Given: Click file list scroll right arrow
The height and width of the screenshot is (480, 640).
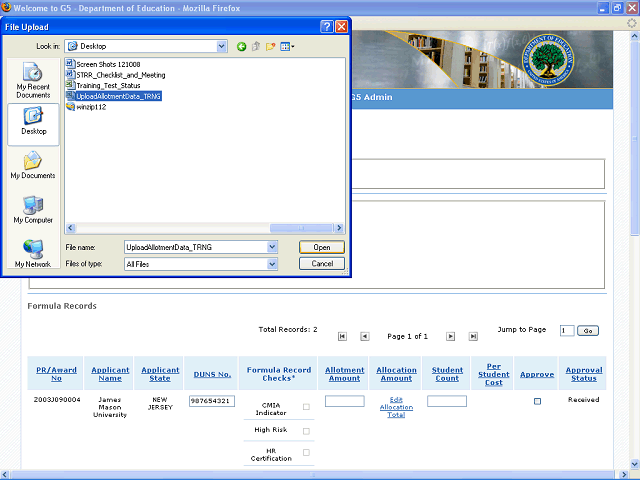Looking at the screenshot, I should pos(339,228).
